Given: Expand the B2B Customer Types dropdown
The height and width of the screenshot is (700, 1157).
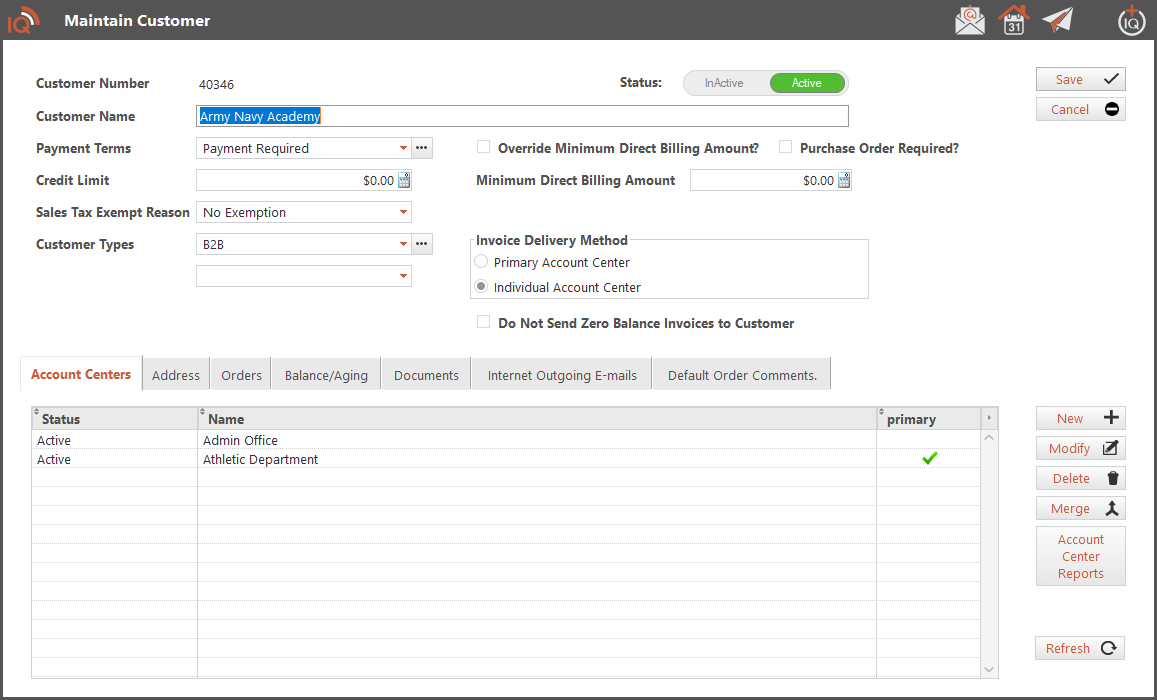Looking at the screenshot, I should tap(403, 245).
